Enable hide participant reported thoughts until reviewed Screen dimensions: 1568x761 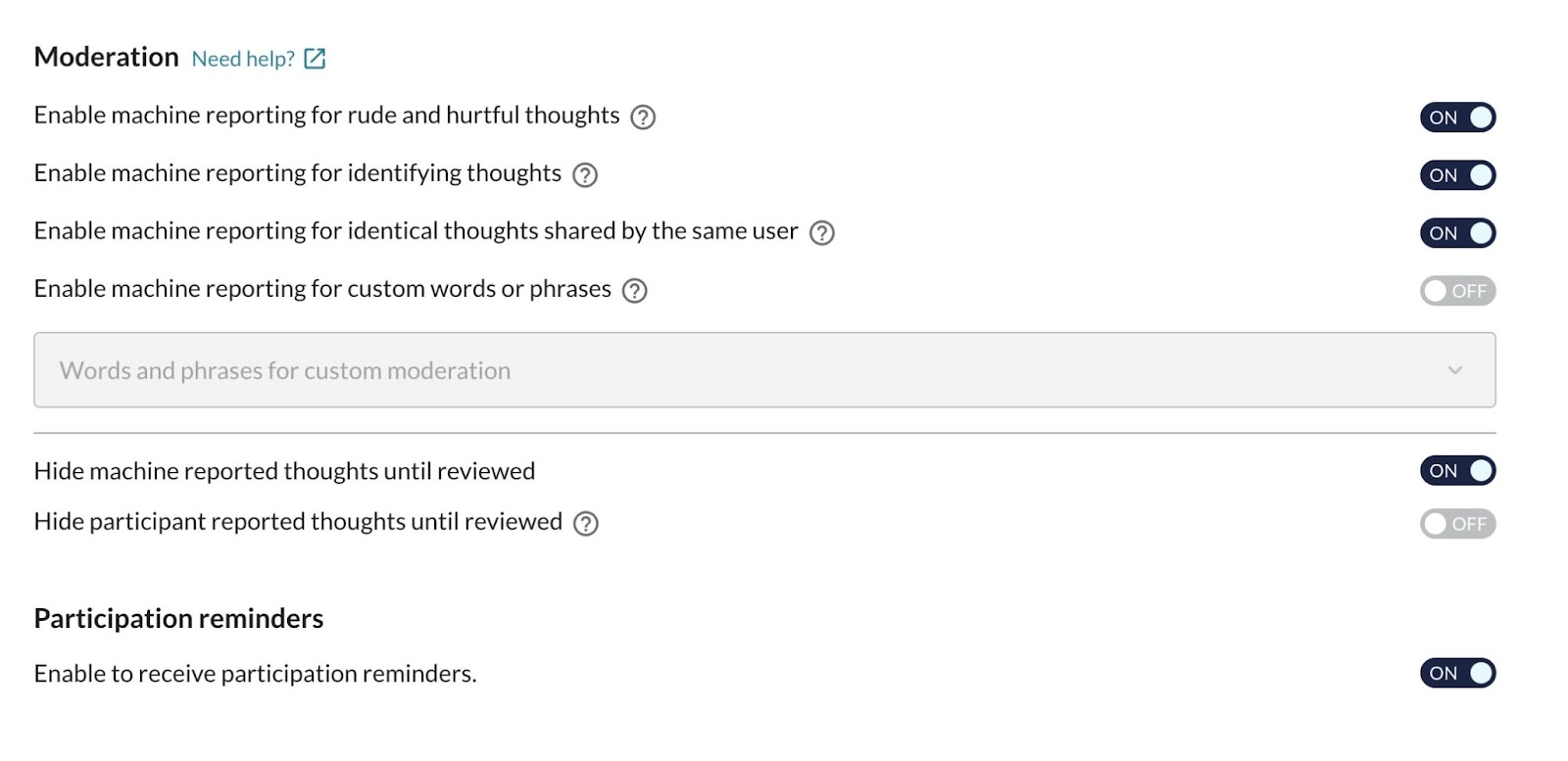pyautogui.click(x=1457, y=524)
